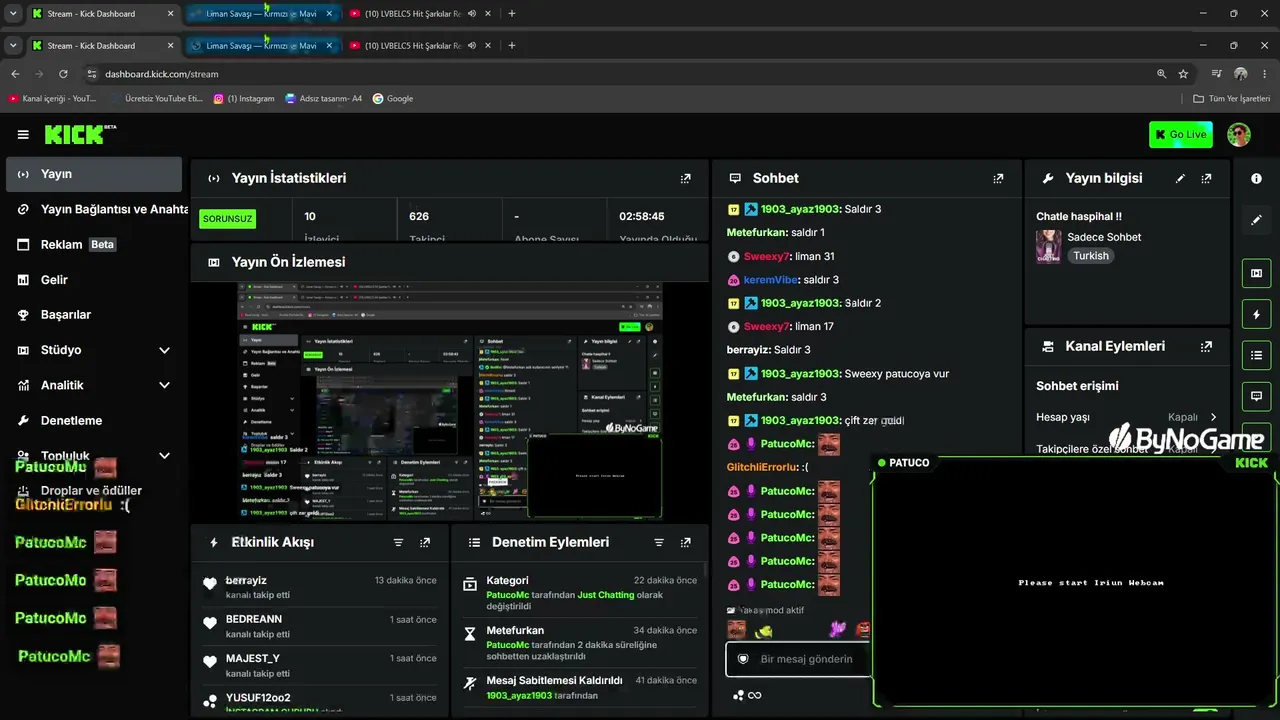Expand the Topluluk sidebar section
The image size is (1280, 720).
(x=164, y=456)
